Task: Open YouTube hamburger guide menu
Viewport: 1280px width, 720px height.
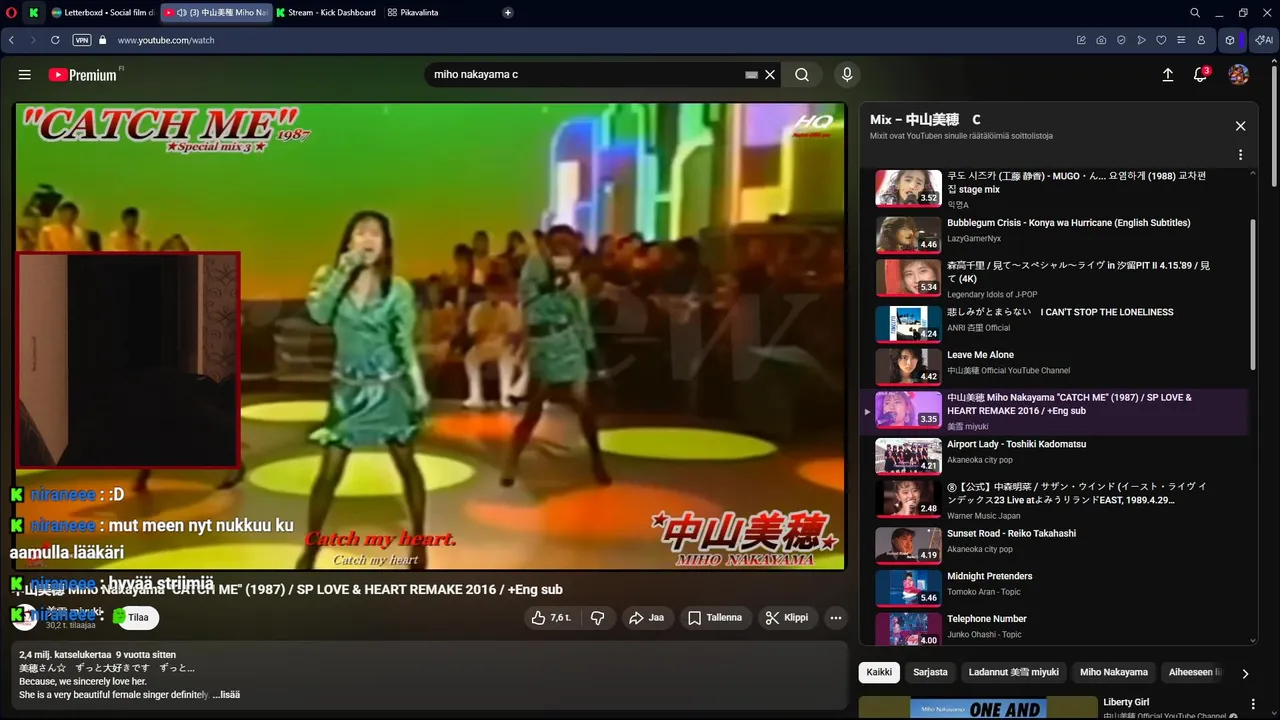Action: [x=25, y=74]
